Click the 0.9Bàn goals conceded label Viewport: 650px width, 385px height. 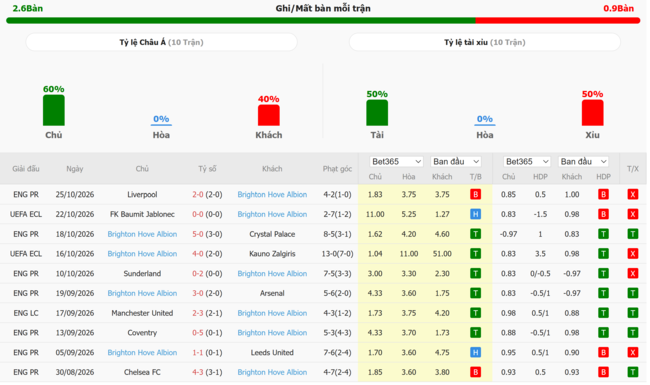pos(618,8)
